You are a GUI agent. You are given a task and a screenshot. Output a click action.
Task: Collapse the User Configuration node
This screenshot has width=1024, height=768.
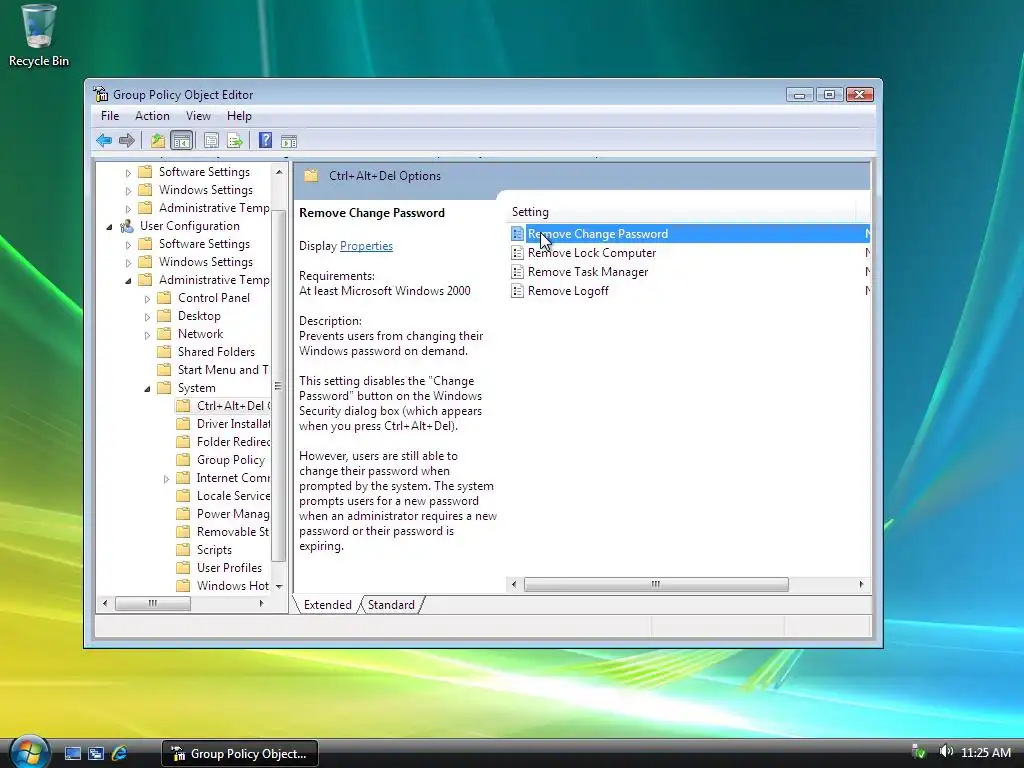click(109, 227)
